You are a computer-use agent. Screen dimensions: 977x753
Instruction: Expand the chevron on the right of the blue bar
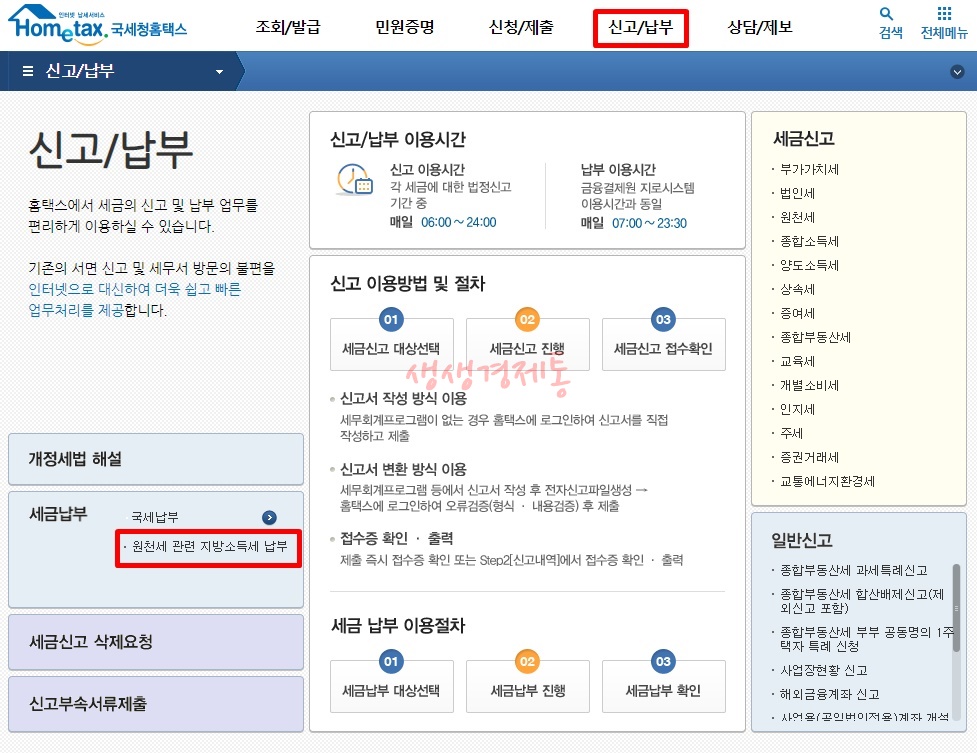957,71
